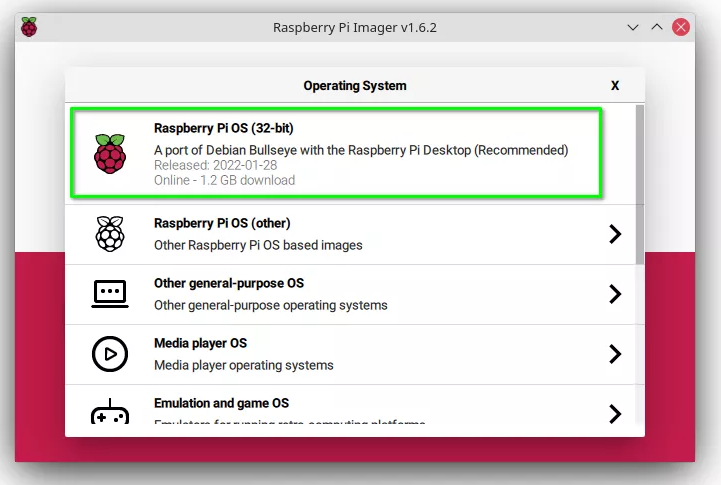Click 'Other general-purpose operating systems' description
Image resolution: width=721 pixels, height=485 pixels.
(x=271, y=305)
